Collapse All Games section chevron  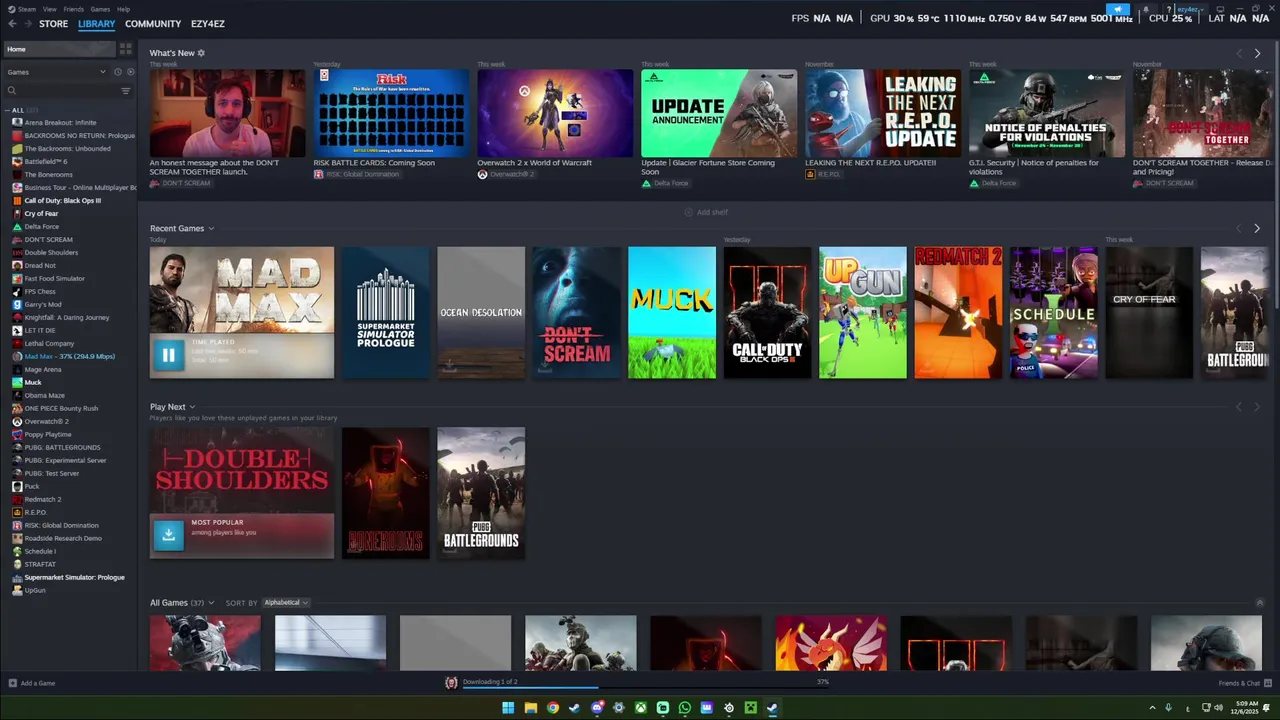[1260, 603]
